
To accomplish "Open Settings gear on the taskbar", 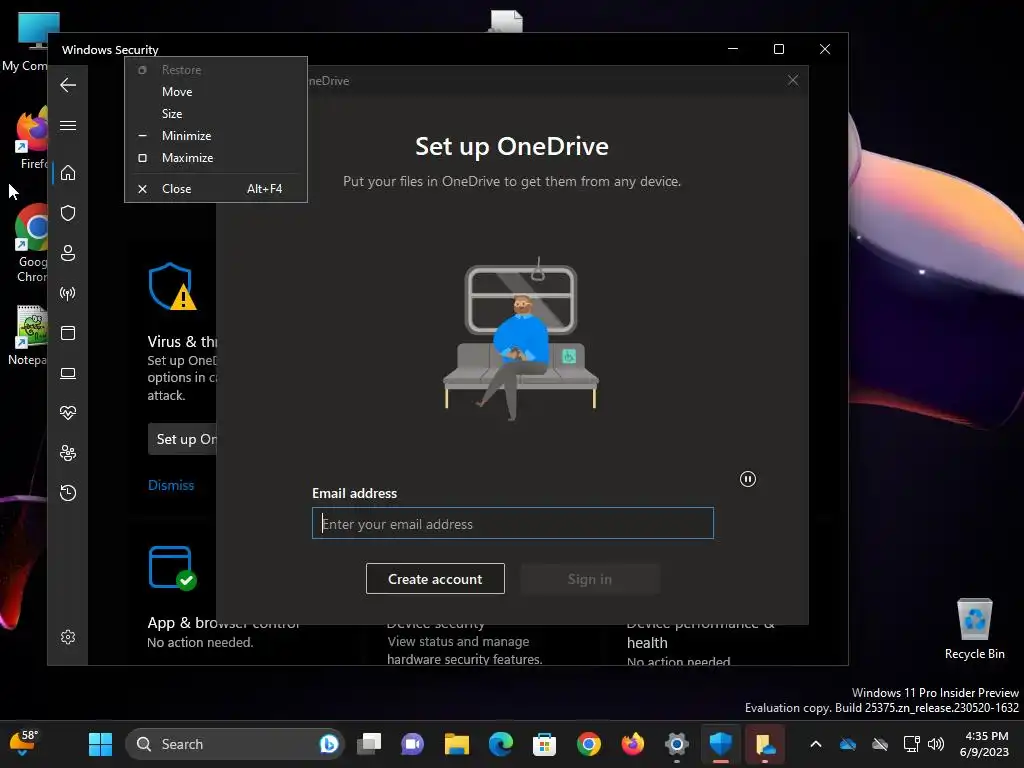I will [x=677, y=744].
